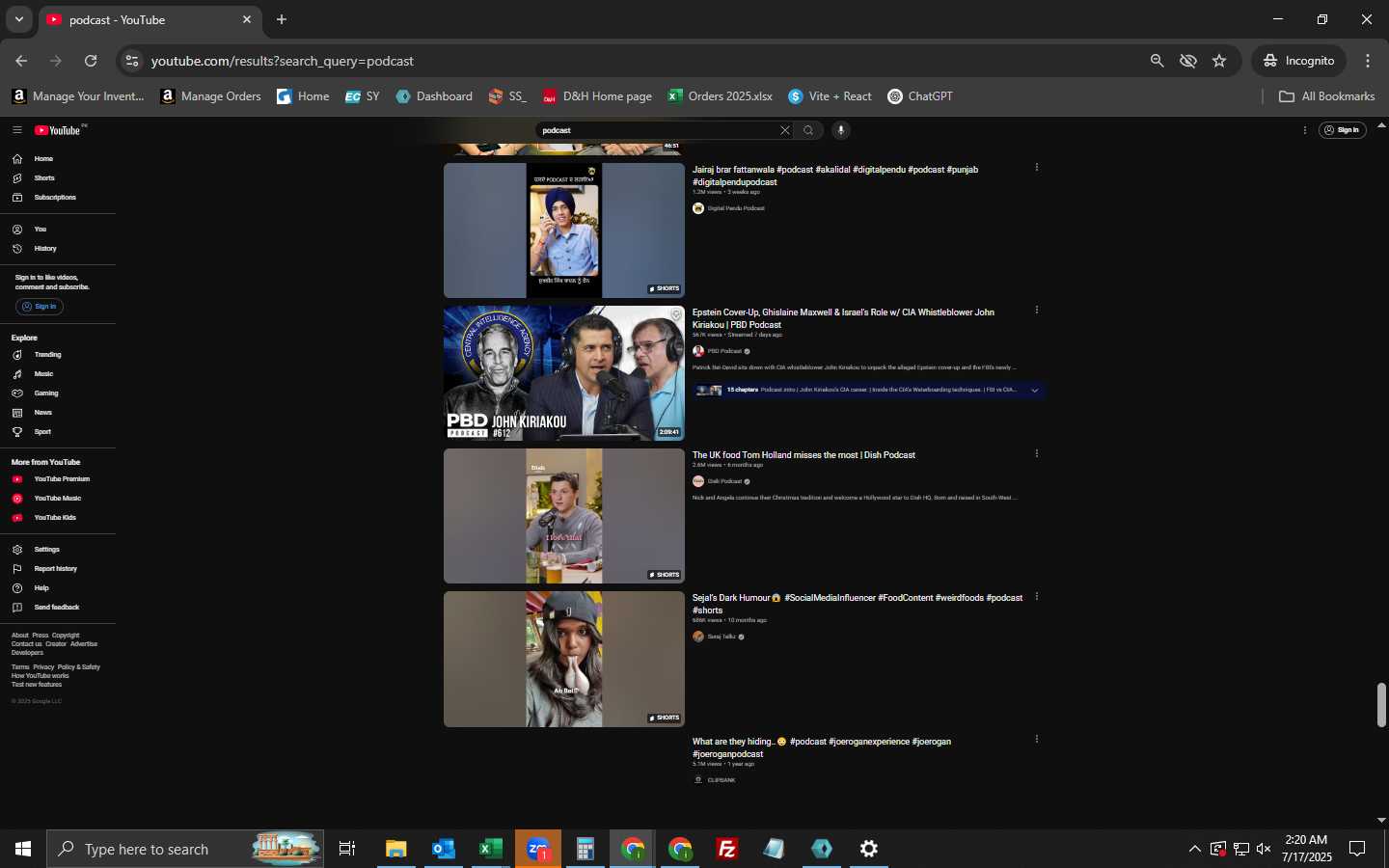This screenshot has height=868, width=1389.
Task: Open options for What are they hiding video
Action: point(1037,739)
